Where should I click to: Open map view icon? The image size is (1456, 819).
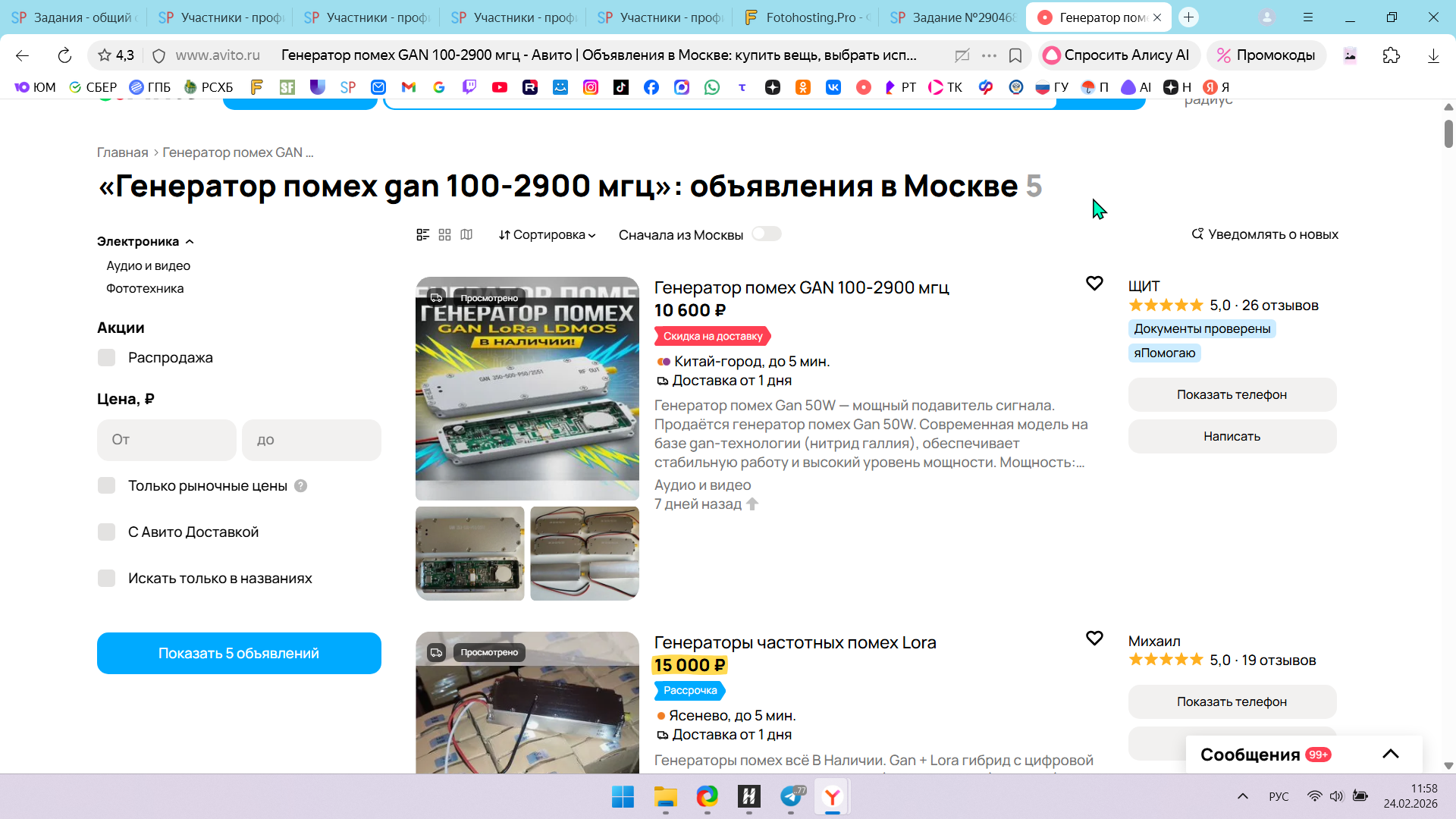pyautogui.click(x=466, y=235)
